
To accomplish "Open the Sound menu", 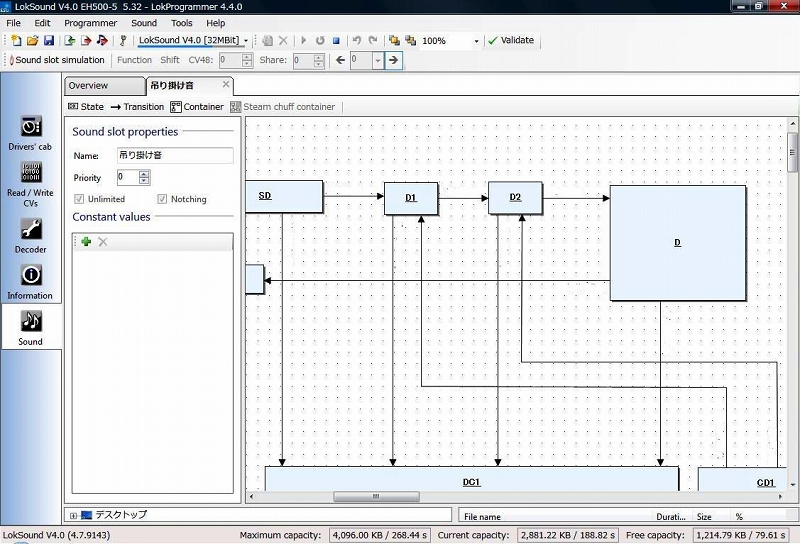I will (144, 23).
